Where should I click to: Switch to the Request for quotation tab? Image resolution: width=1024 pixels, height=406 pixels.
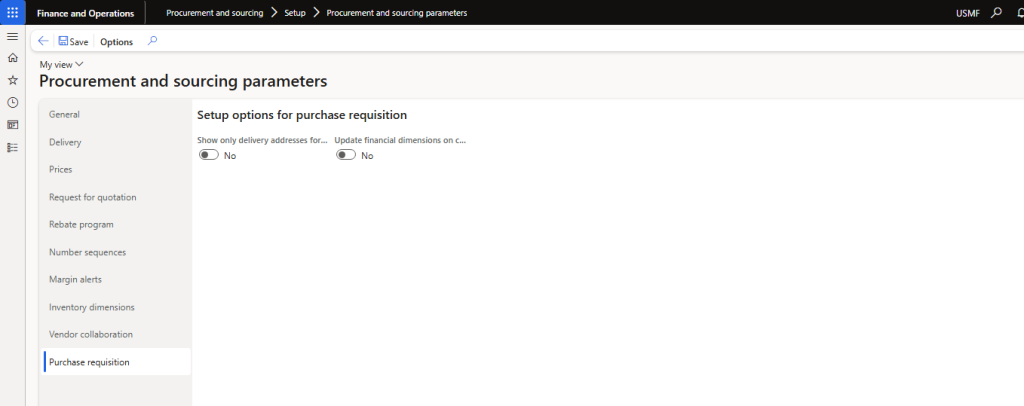click(x=92, y=197)
